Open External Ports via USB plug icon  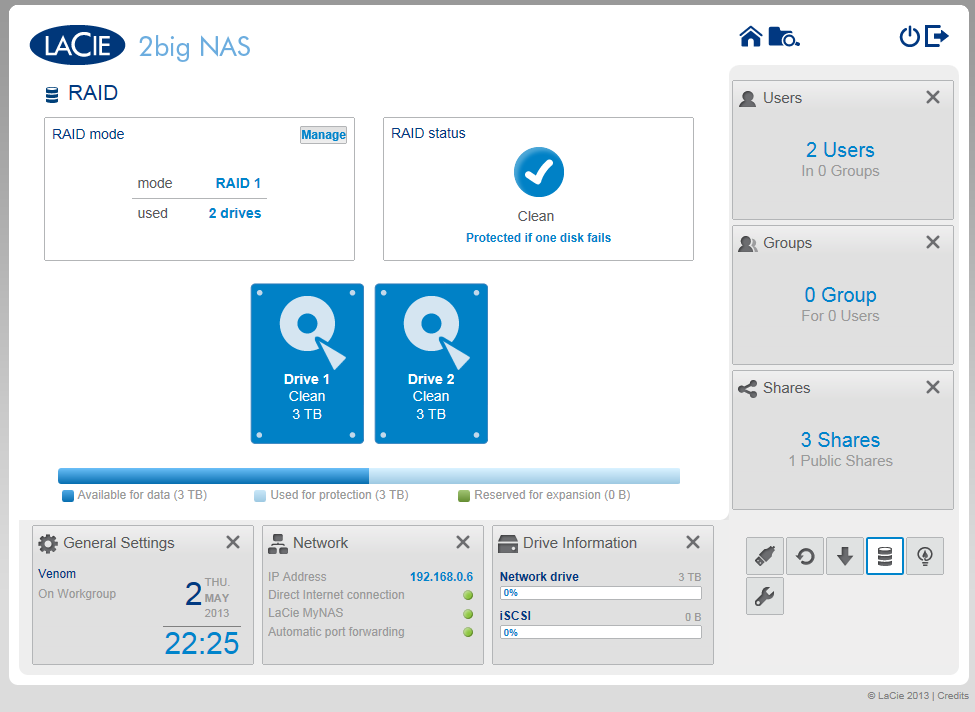click(x=765, y=556)
